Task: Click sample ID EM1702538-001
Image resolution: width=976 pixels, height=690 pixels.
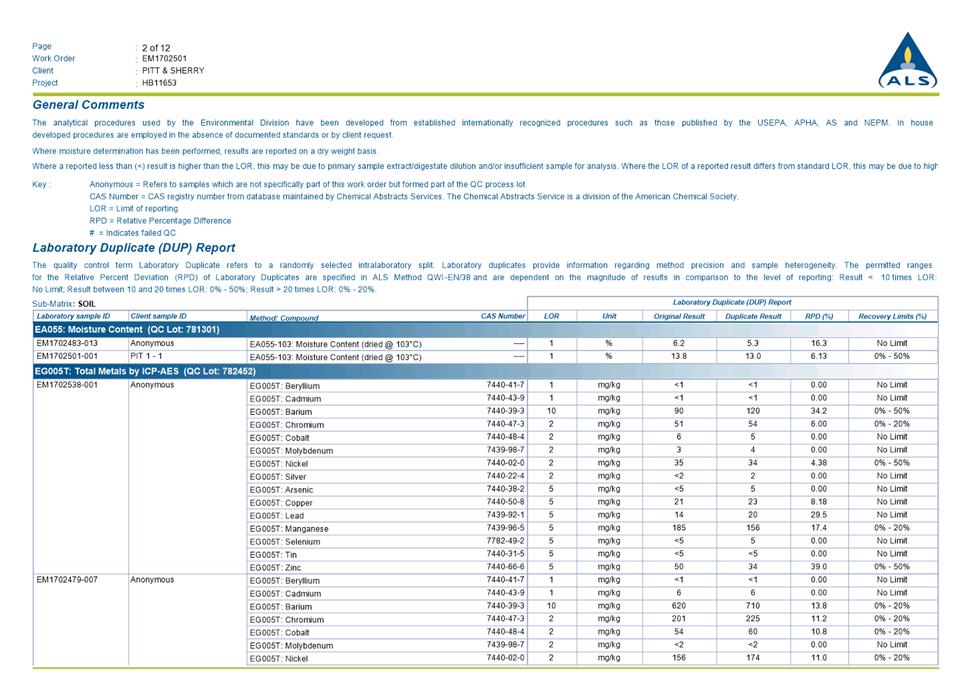Action: (67, 385)
